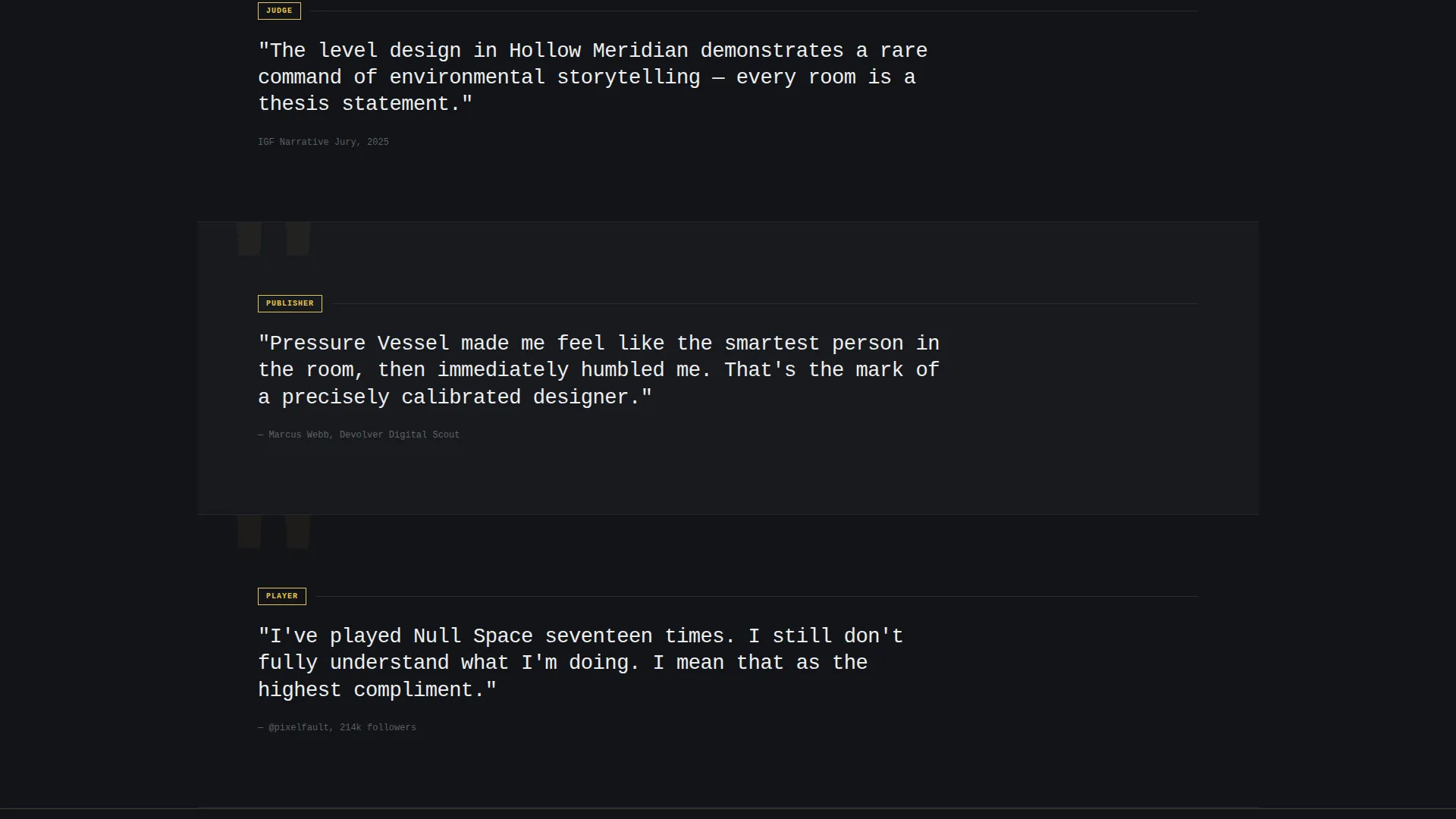Click the "214k followers" text
Screen dimensions: 1456x819
(378, 727)
